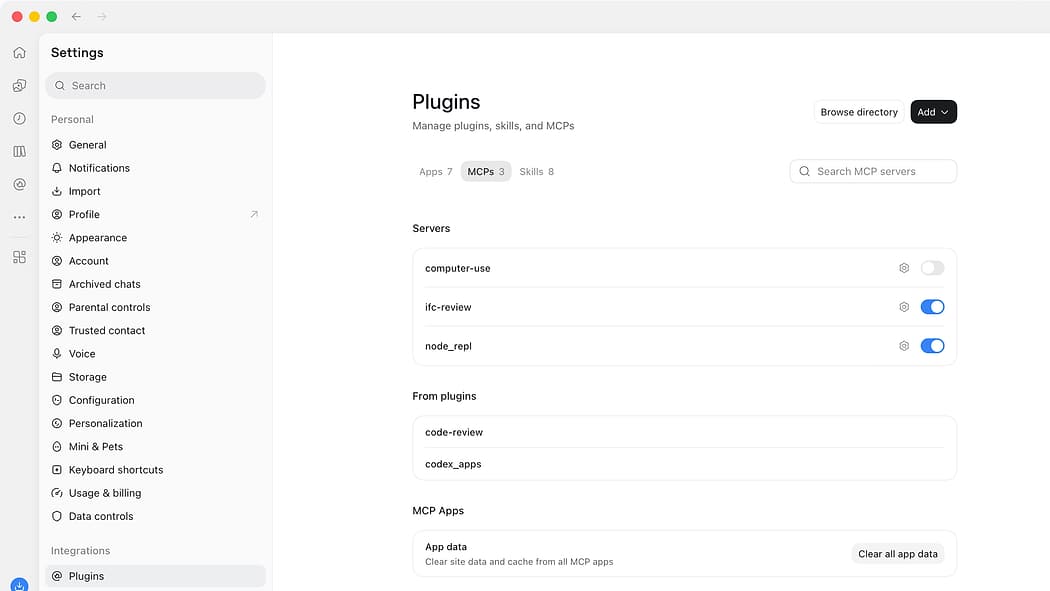Click the blue download icon at bottom left
This screenshot has height=591, width=1050.
(19, 585)
